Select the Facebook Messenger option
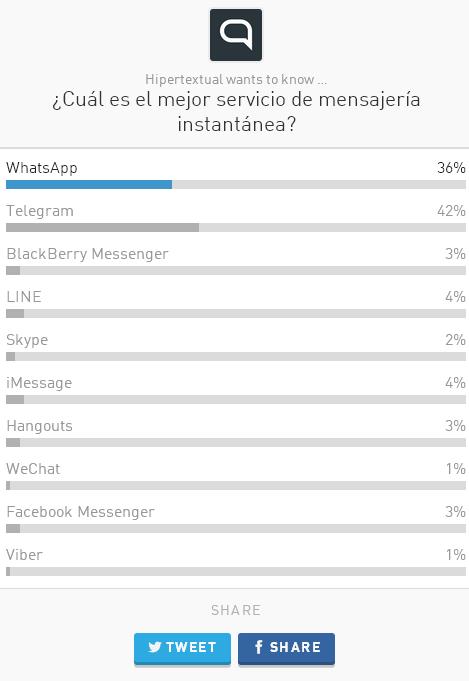This screenshot has width=469, height=681. point(236,519)
